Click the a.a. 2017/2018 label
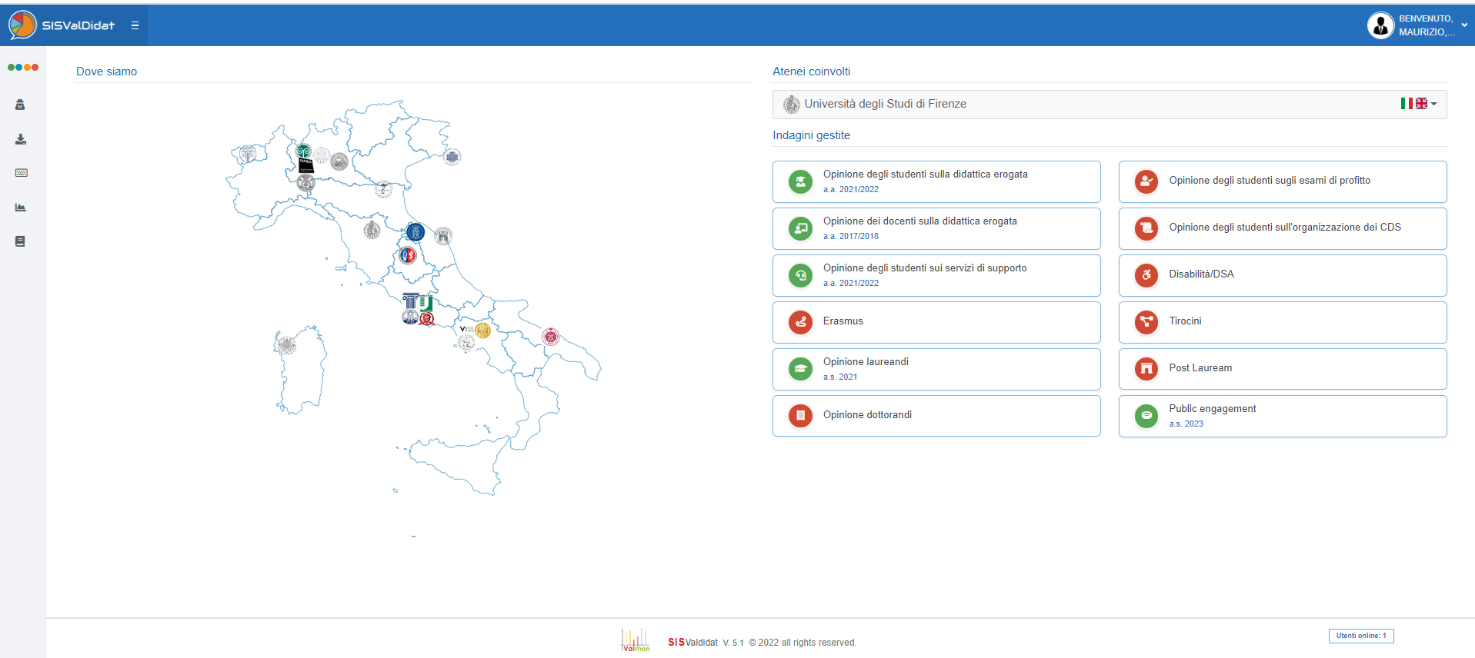This screenshot has height=658, width=1475. [x=851, y=236]
